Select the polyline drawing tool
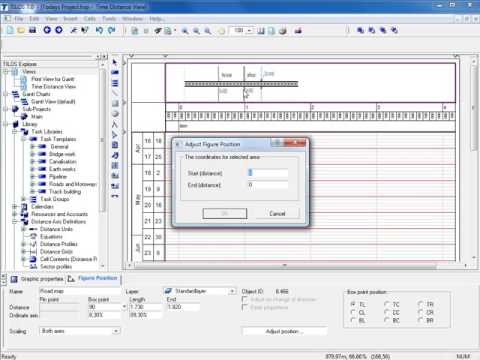The height and width of the screenshot is (360, 480). (x=115, y=125)
